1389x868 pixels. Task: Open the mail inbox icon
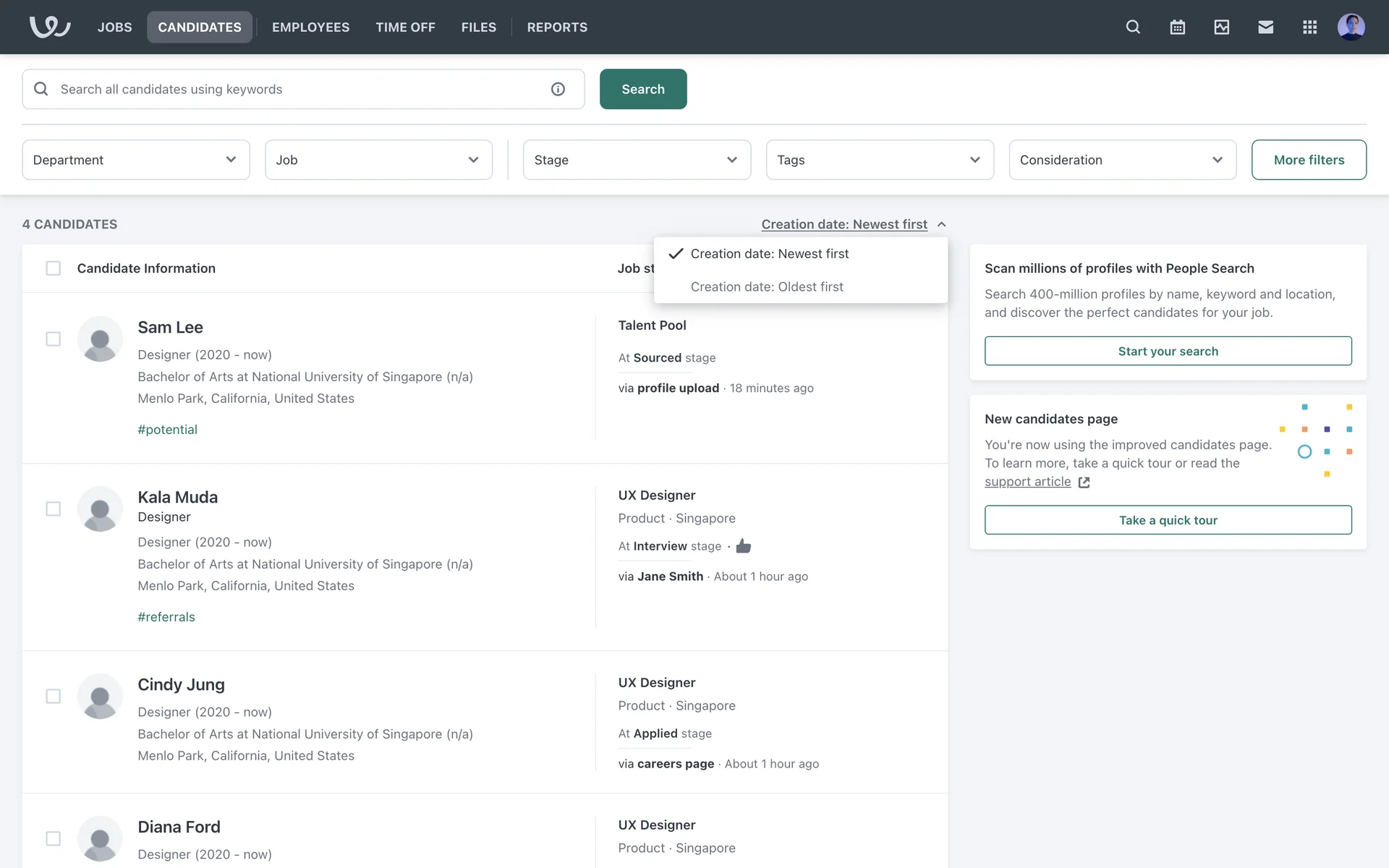1265,27
